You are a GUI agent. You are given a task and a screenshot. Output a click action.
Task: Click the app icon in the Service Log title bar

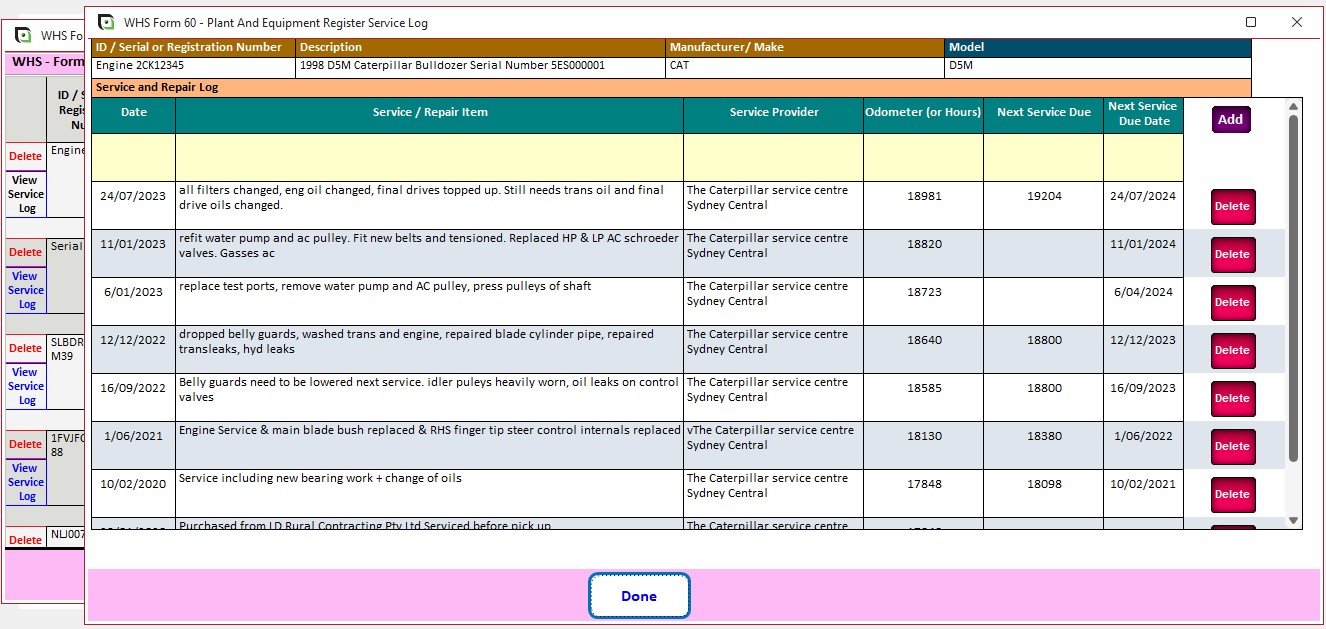tap(105, 22)
